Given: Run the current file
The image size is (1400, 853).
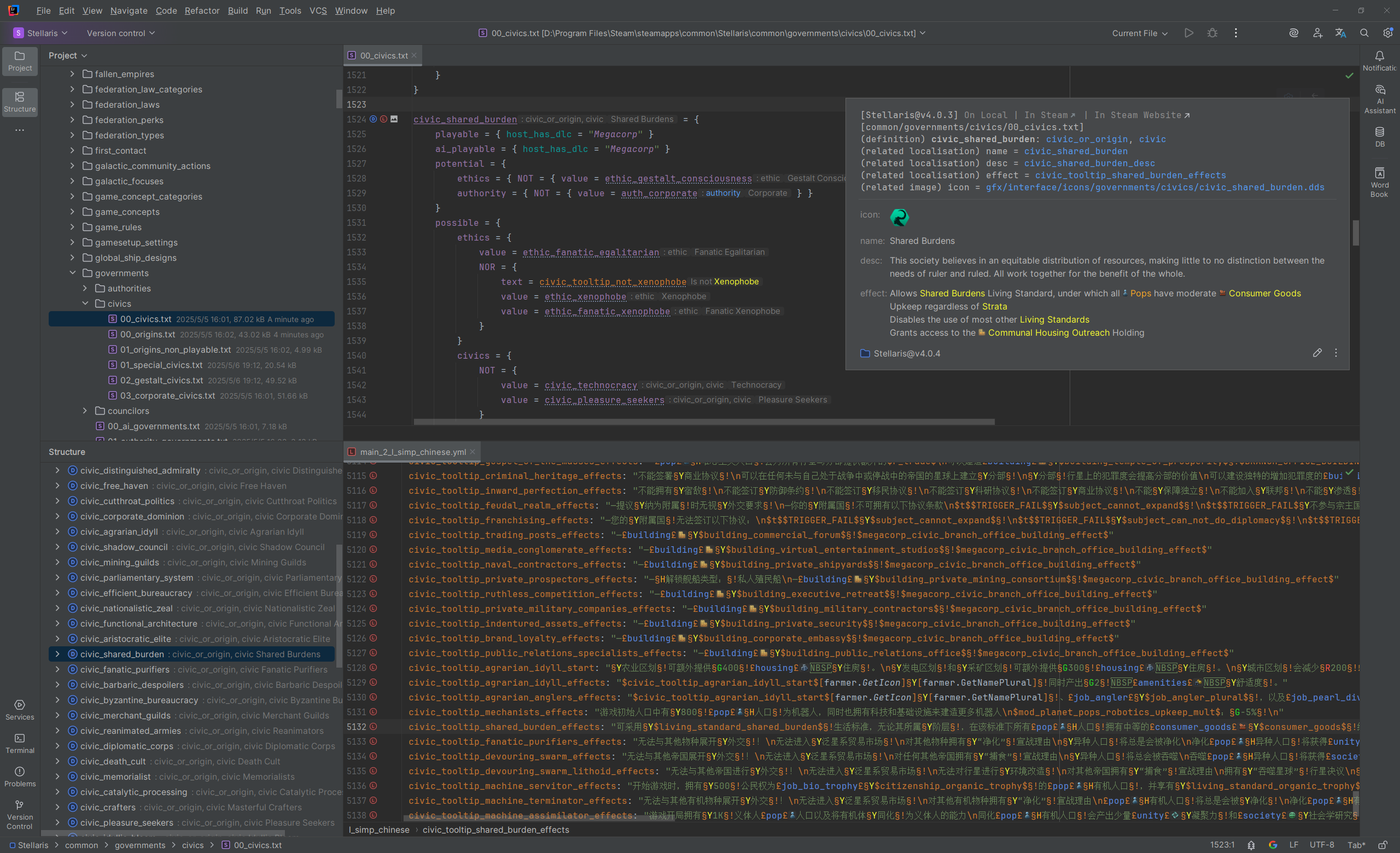Looking at the screenshot, I should click(1189, 33).
